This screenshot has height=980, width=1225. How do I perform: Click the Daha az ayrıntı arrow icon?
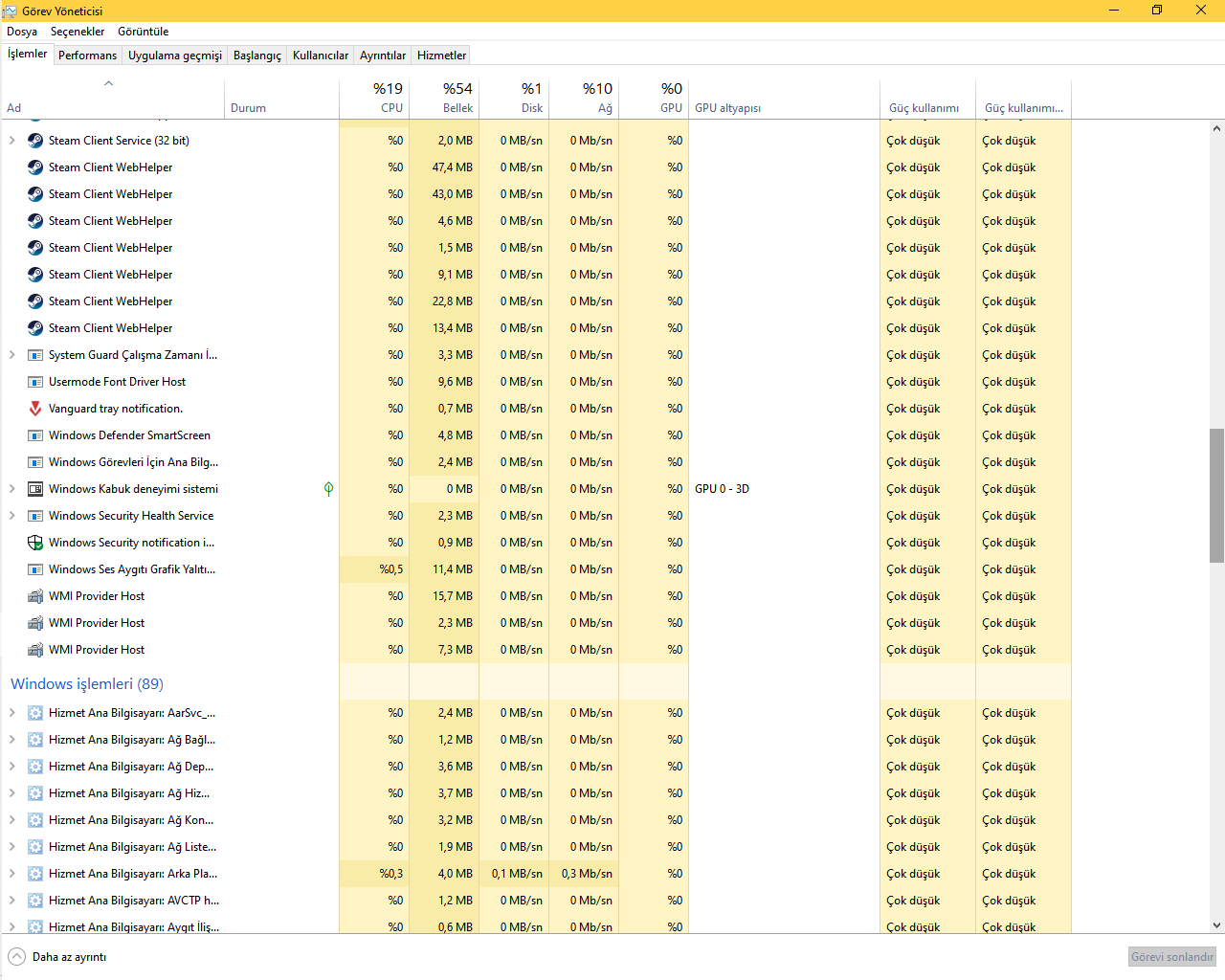(17, 957)
